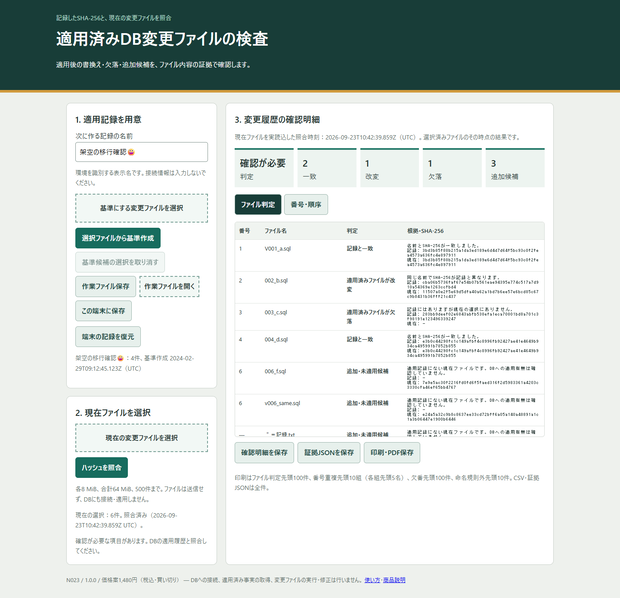Viewport: 620px width, 598px height.
Task: Click 基準候補の選択を取り消す button
Action: click(x=120, y=262)
